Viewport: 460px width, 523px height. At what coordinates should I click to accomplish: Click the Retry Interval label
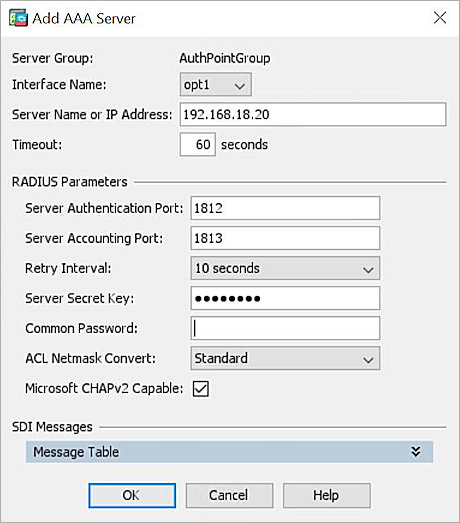[x=68, y=268]
